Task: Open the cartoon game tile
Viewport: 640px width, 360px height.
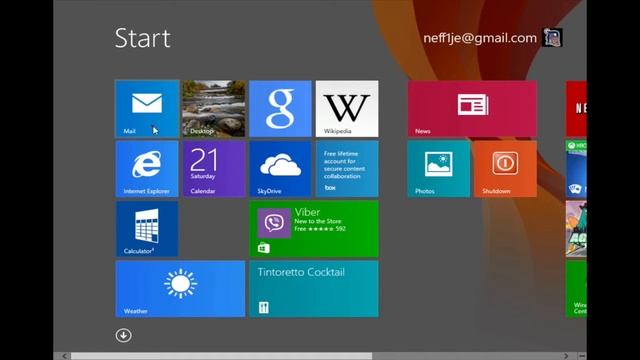Action: tap(576, 229)
